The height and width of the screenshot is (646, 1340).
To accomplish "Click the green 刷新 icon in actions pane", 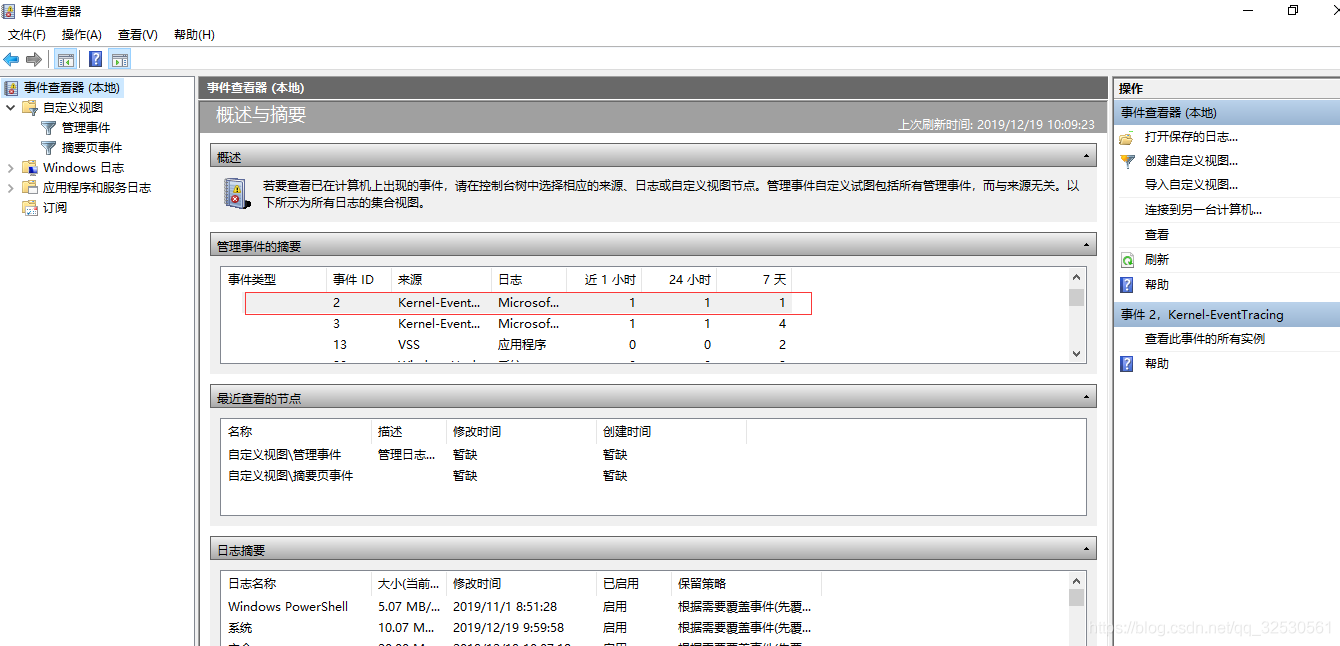I will [1127, 260].
